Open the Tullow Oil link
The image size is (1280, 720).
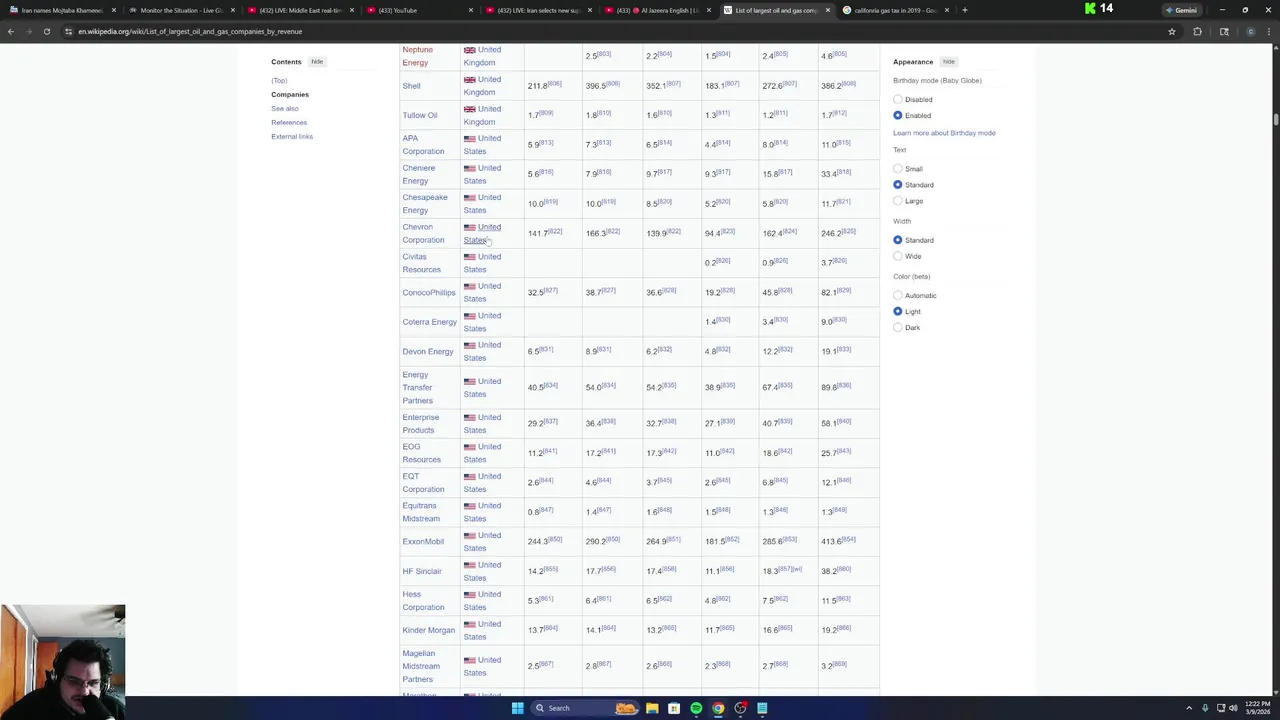[420, 115]
